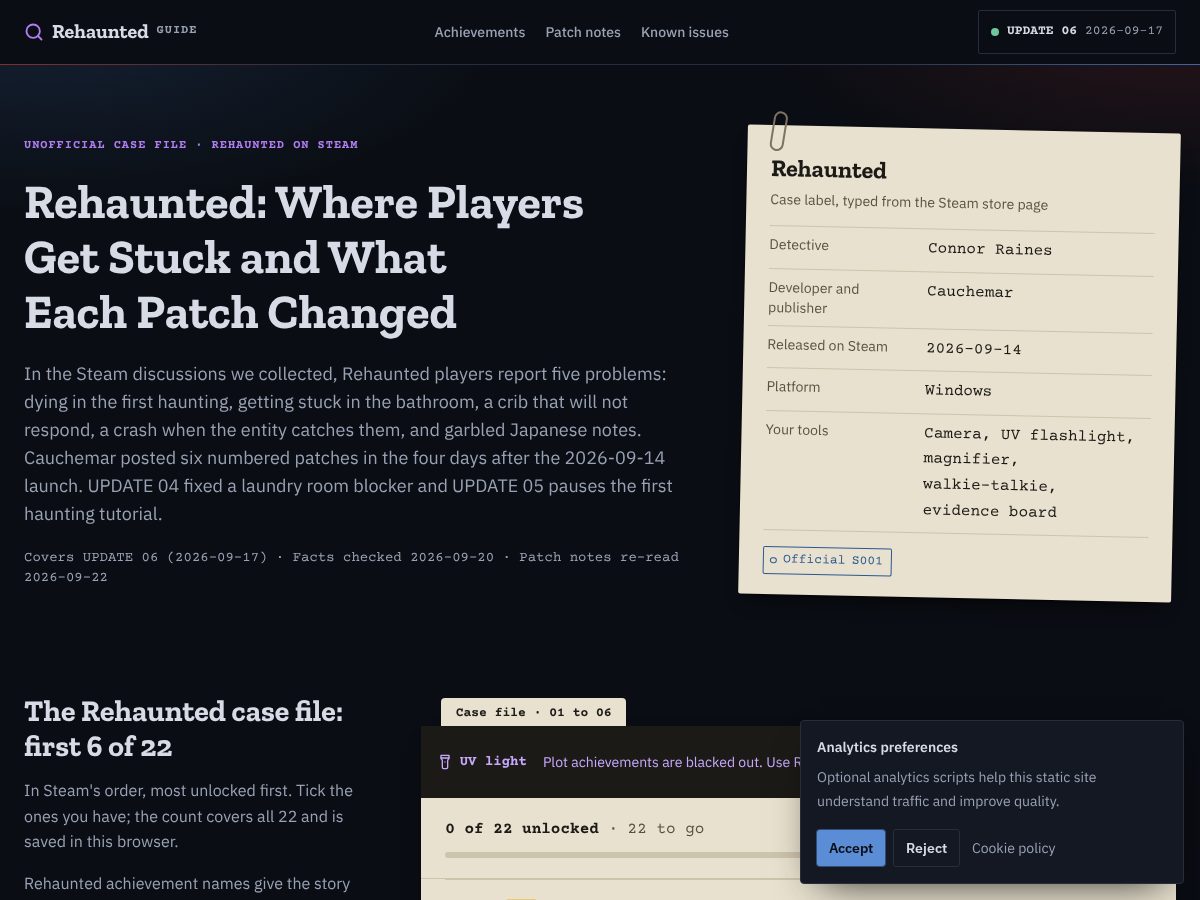Image resolution: width=1200 pixels, height=900 pixels.
Task: Click the UPDATE 06 status badge
Action: click(x=1077, y=31)
